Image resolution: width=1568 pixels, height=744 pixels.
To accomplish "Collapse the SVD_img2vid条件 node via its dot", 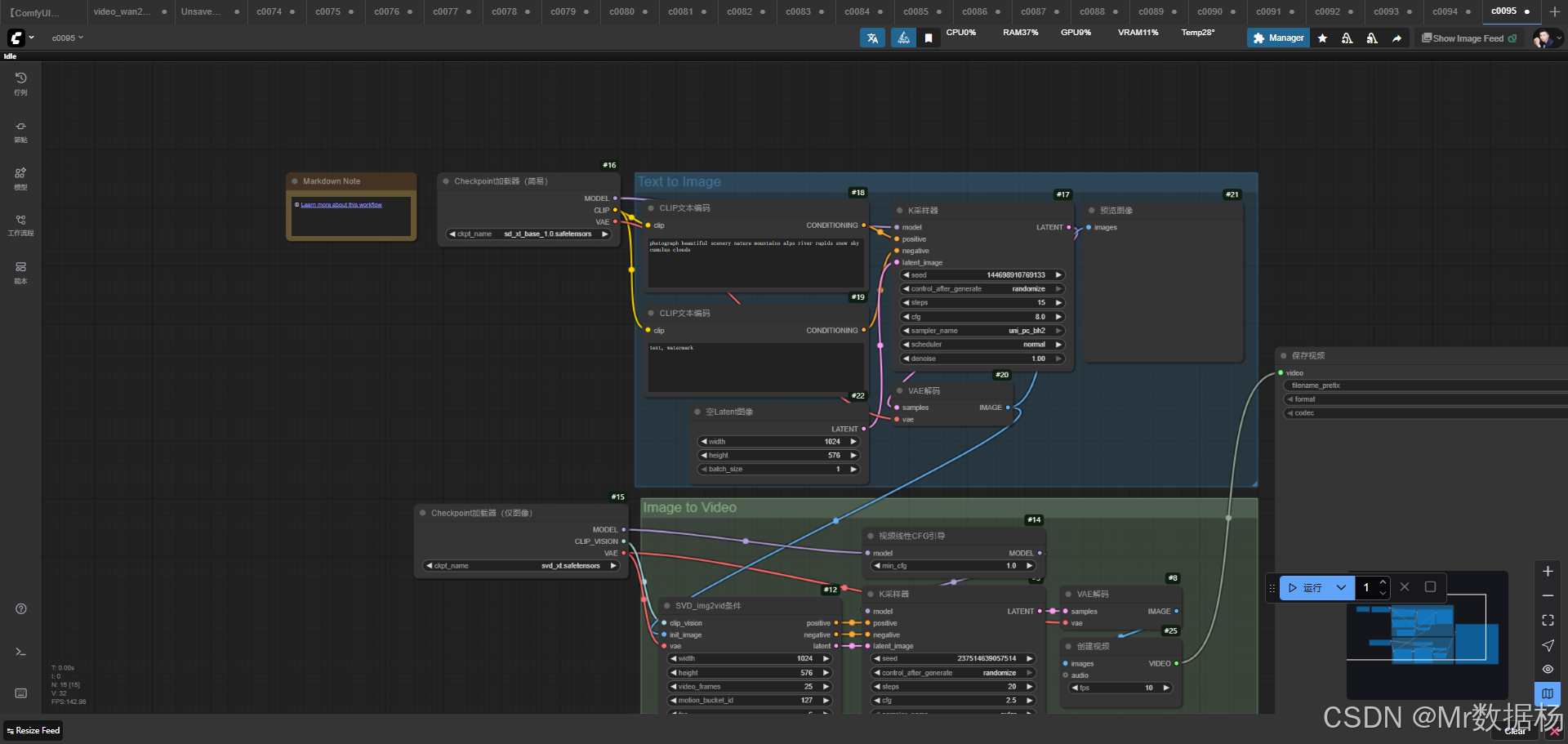I will [667, 606].
